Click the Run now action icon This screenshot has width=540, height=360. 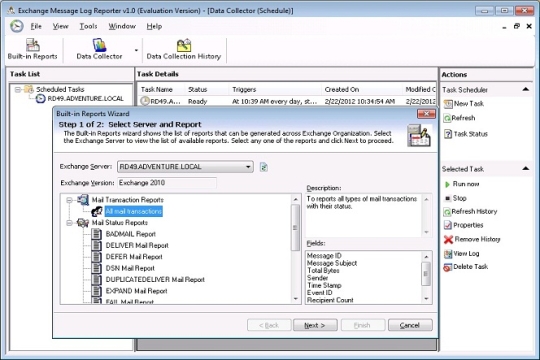pos(447,184)
